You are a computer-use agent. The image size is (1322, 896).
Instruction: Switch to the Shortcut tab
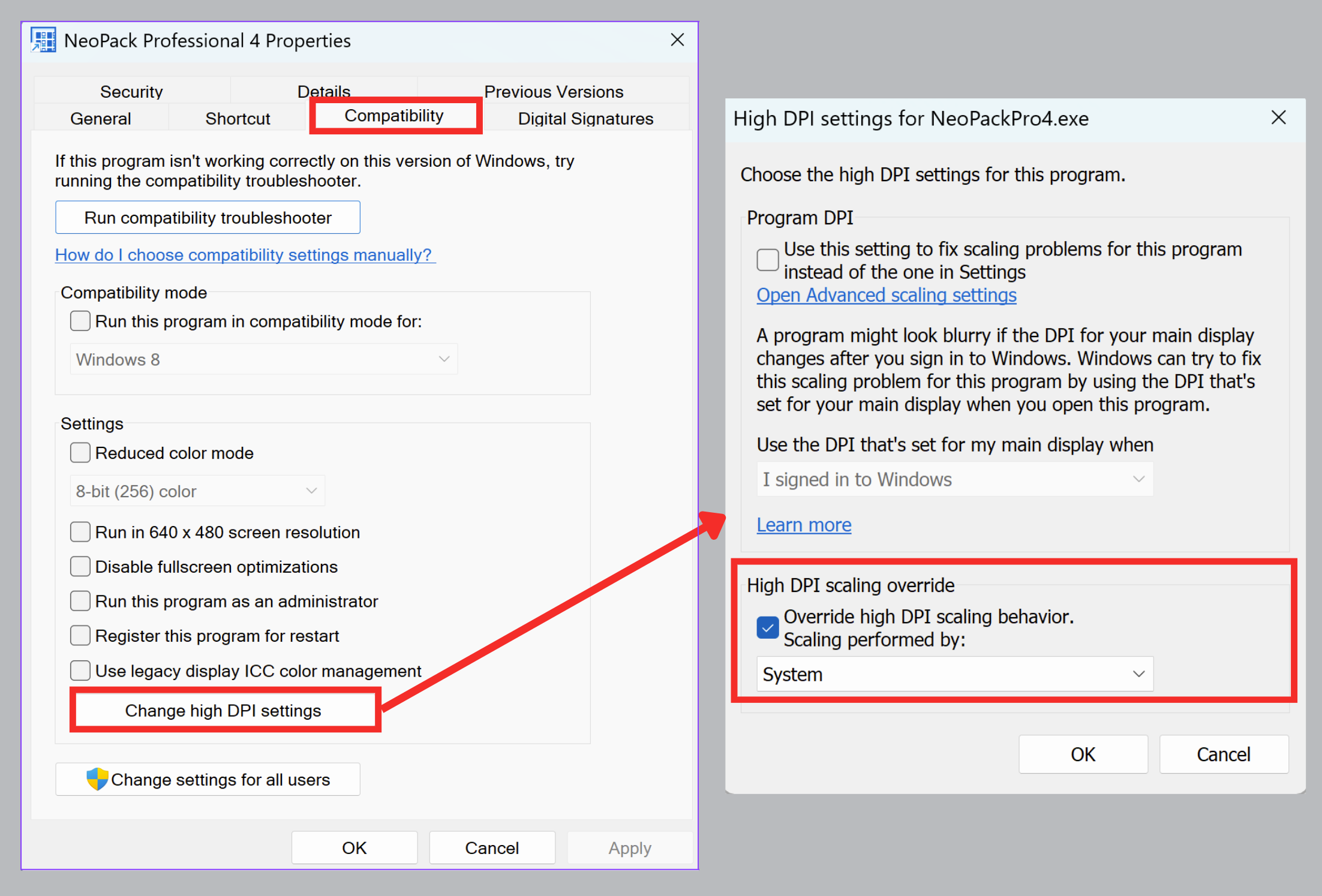(238, 118)
